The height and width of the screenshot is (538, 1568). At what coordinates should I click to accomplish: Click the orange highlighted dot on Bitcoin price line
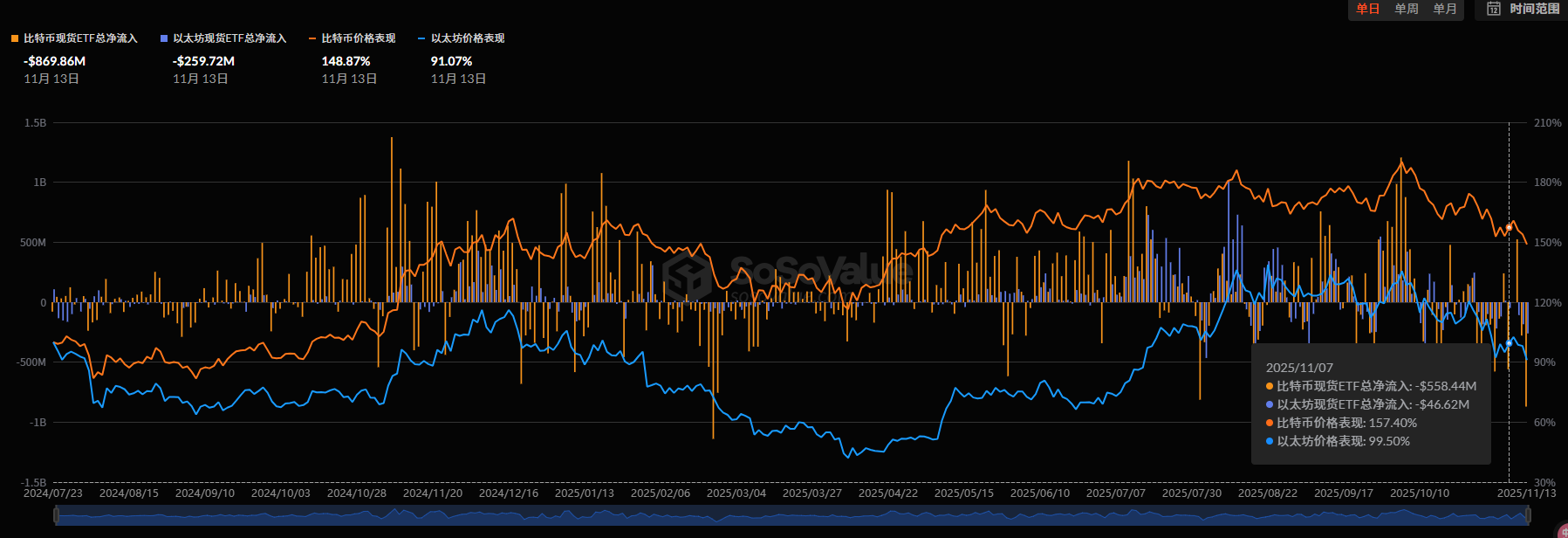point(1509,227)
